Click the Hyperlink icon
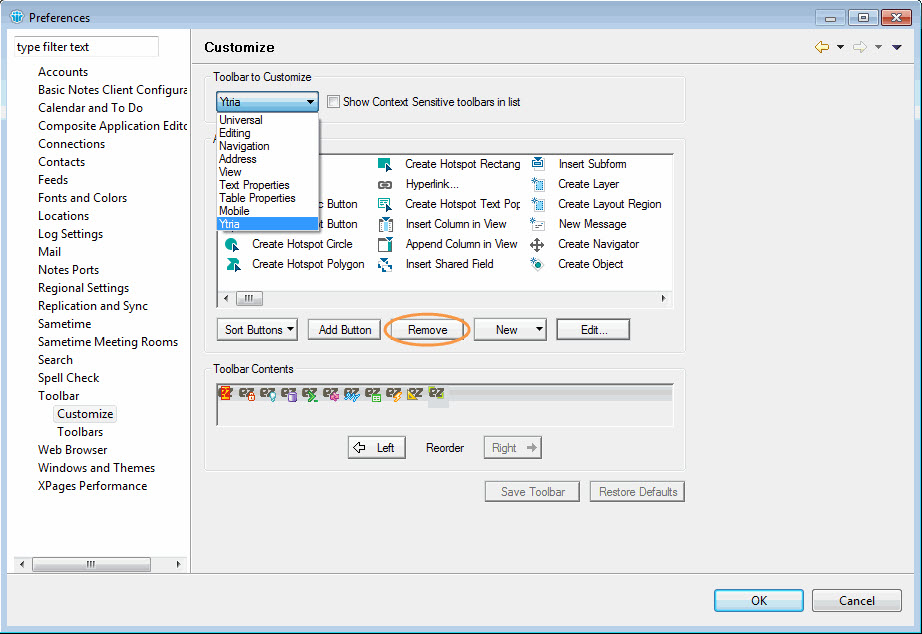The image size is (922, 634). (385, 184)
